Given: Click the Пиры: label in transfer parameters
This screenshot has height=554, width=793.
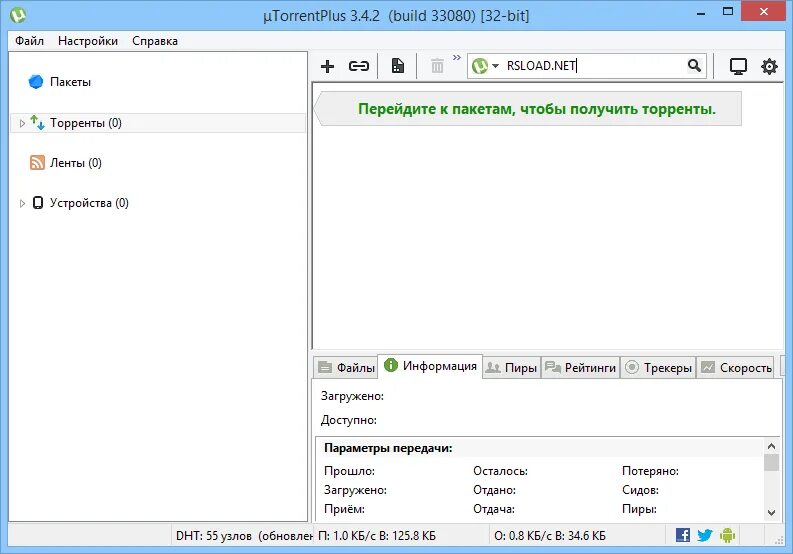Looking at the screenshot, I should (639, 509).
